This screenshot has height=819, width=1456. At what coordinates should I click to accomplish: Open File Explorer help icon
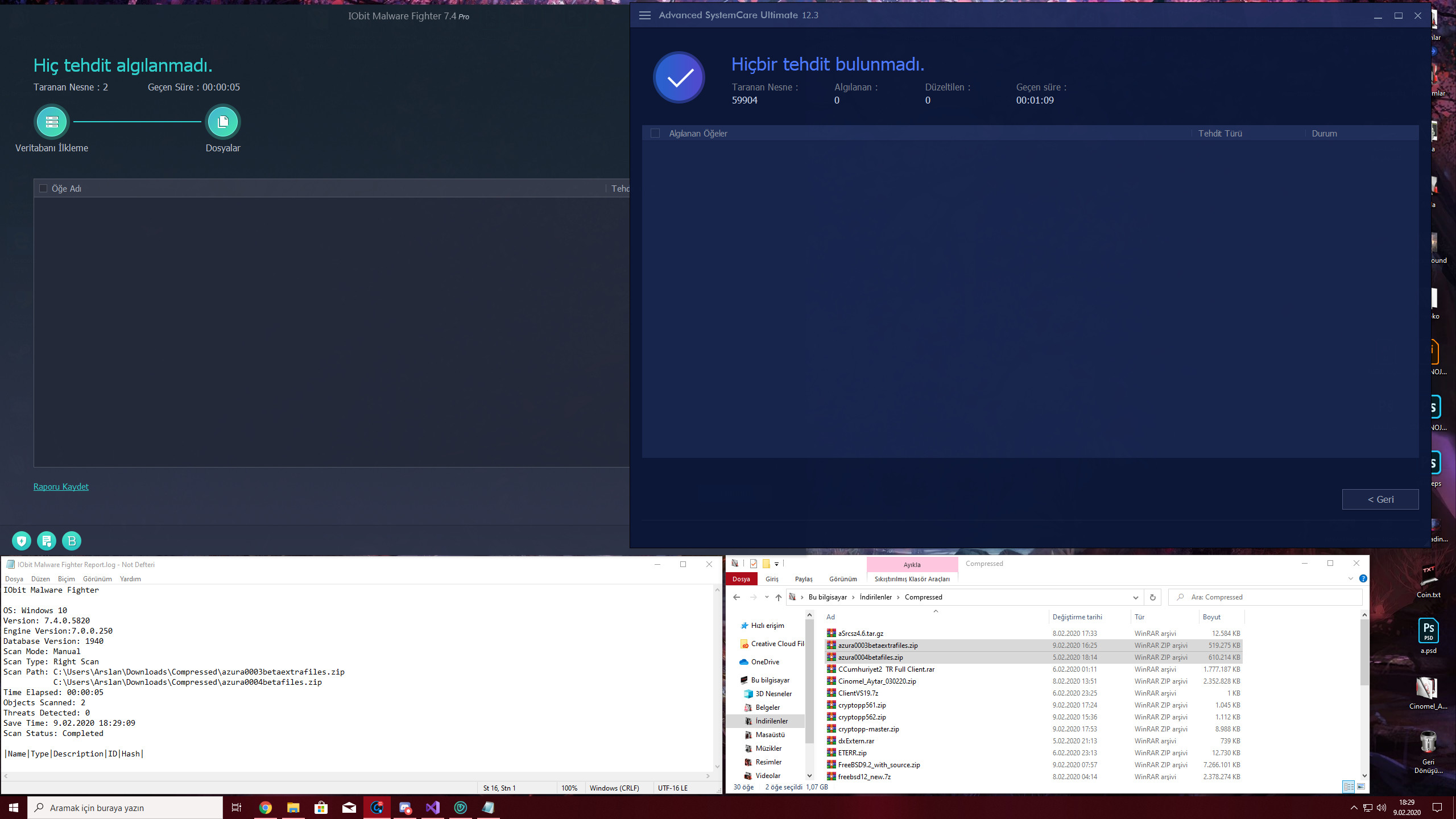1363,579
